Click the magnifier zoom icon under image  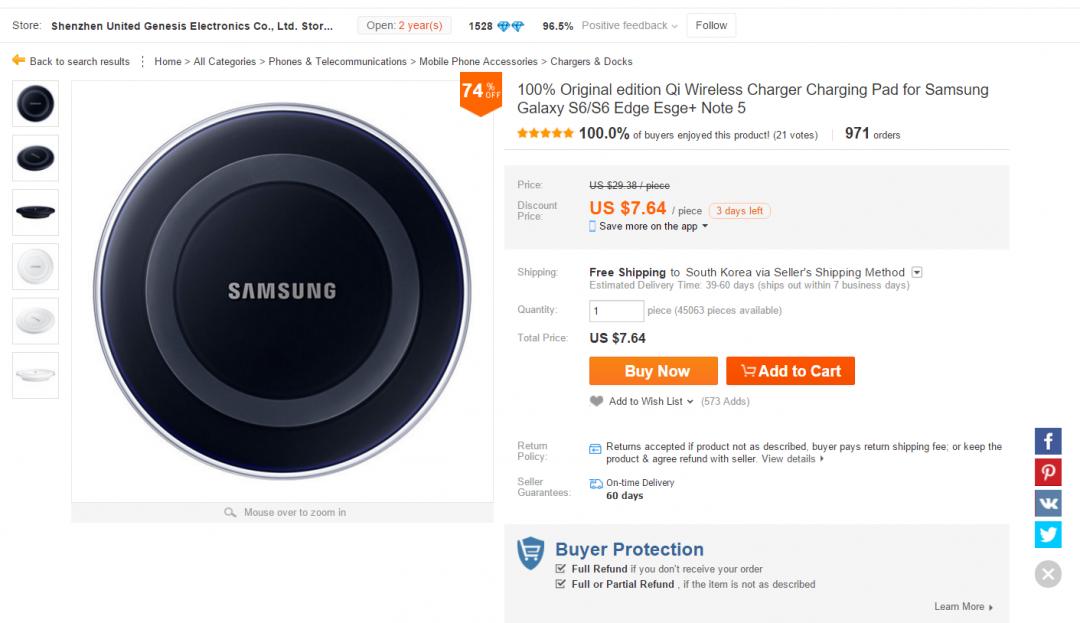pos(231,512)
